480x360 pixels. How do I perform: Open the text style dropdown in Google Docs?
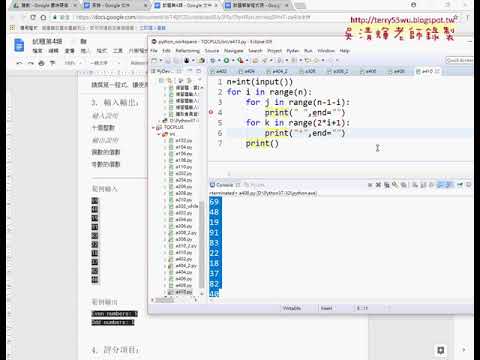point(105,63)
